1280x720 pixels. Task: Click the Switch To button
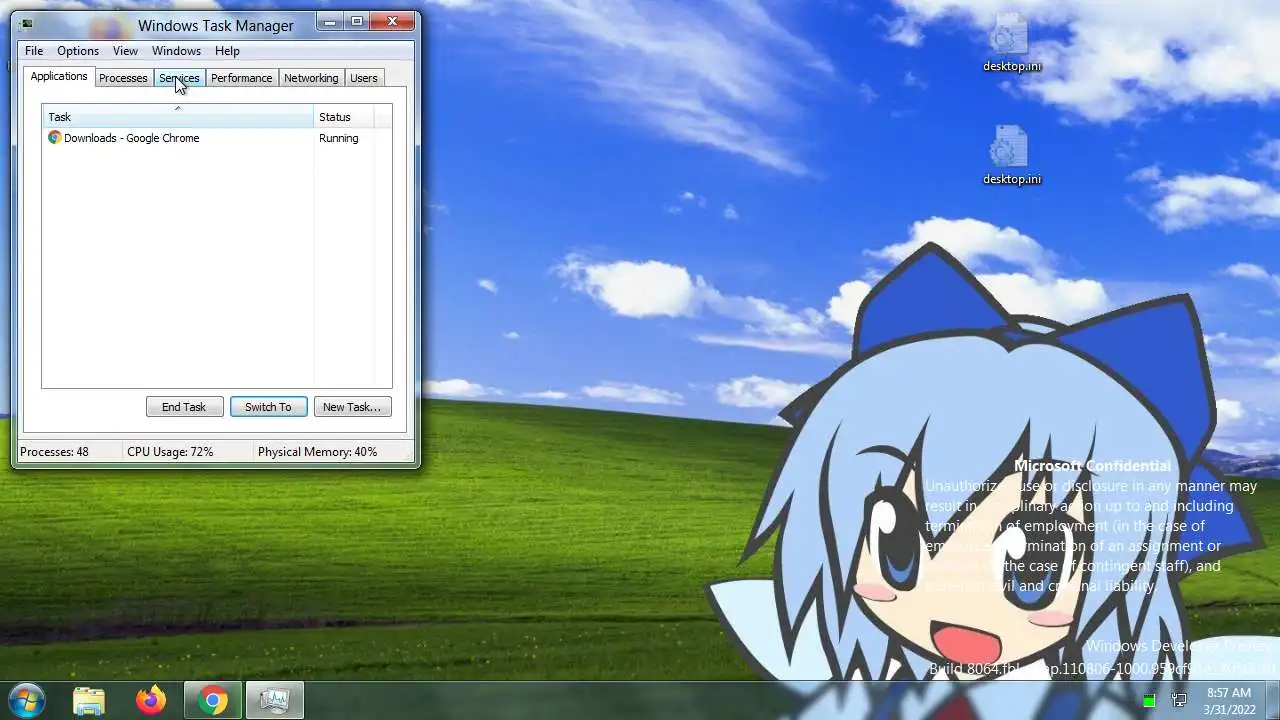coord(268,407)
